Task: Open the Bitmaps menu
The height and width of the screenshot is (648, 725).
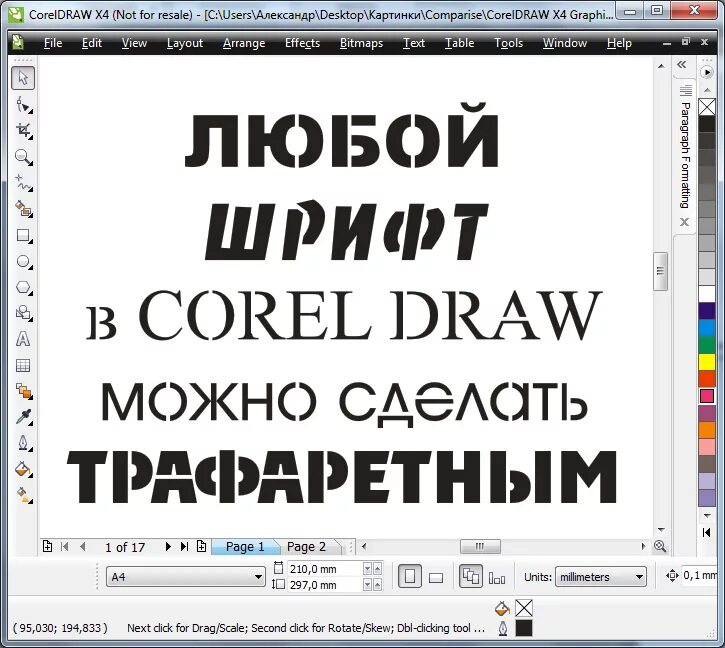Action: (x=362, y=43)
